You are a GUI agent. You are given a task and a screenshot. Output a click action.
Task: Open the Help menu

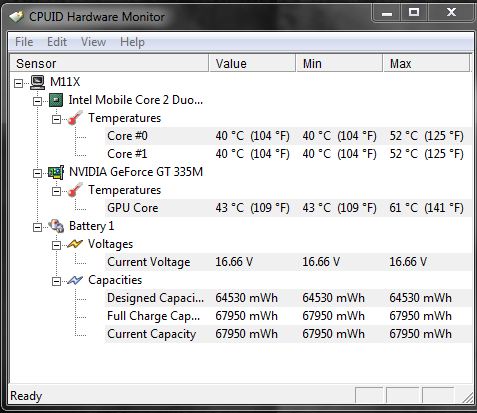point(132,42)
